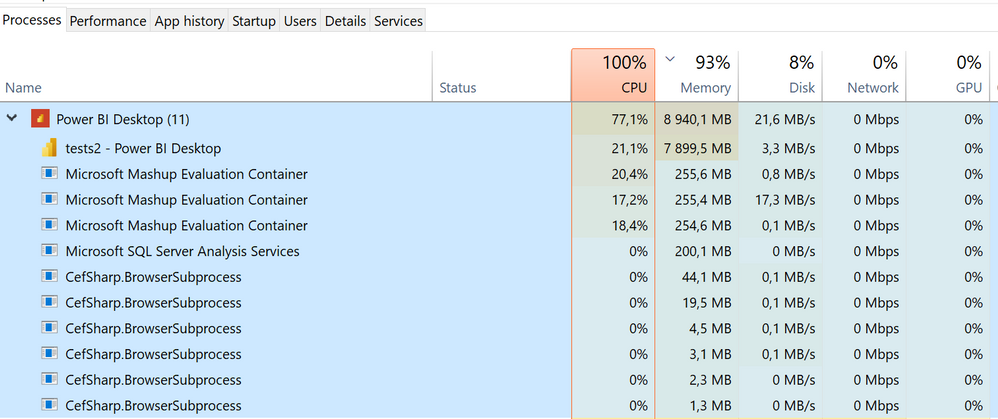Click icon of CefSharp subprocess using 1,3 MB

pos(50,405)
